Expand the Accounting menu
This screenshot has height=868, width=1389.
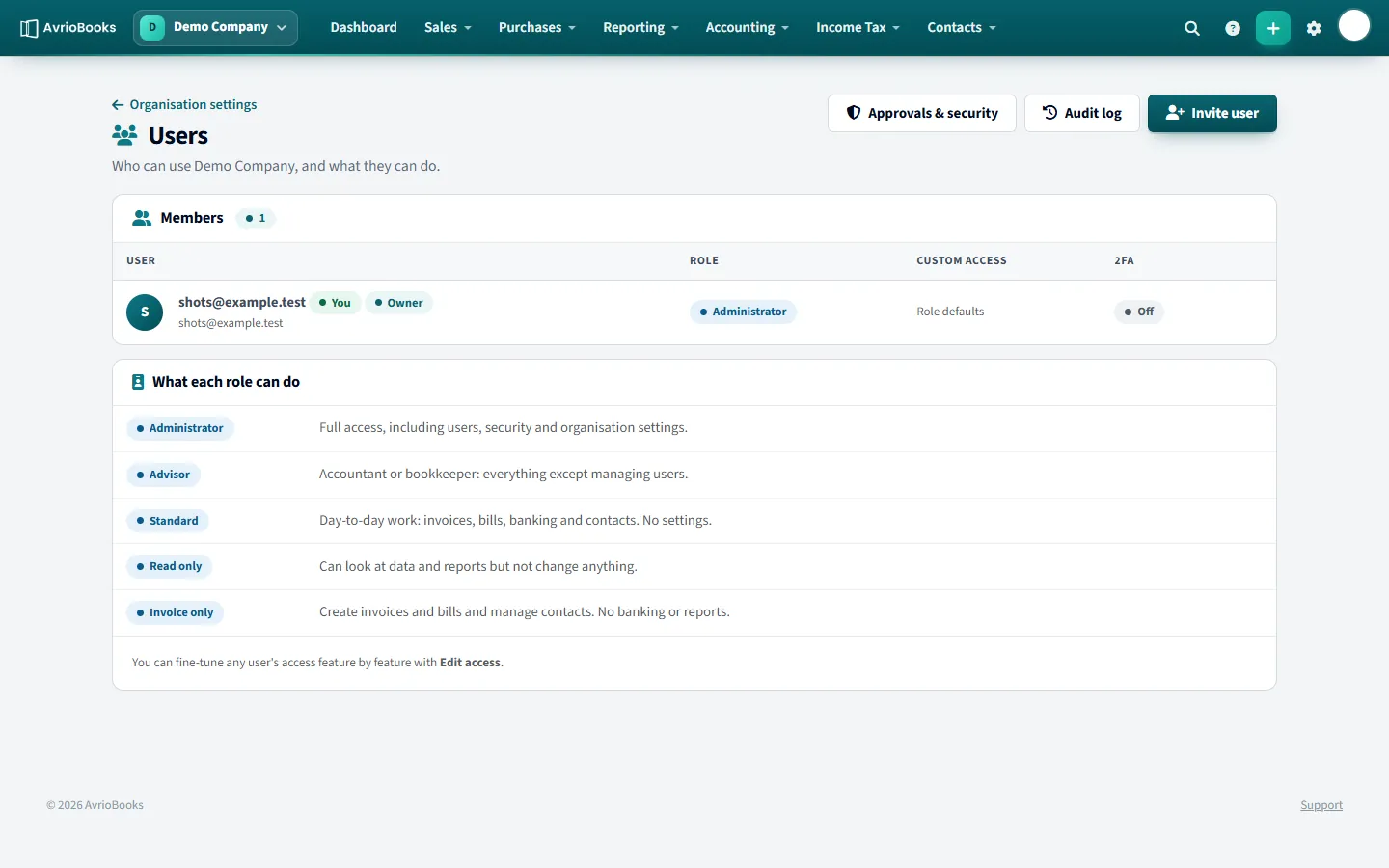pyautogui.click(x=748, y=28)
